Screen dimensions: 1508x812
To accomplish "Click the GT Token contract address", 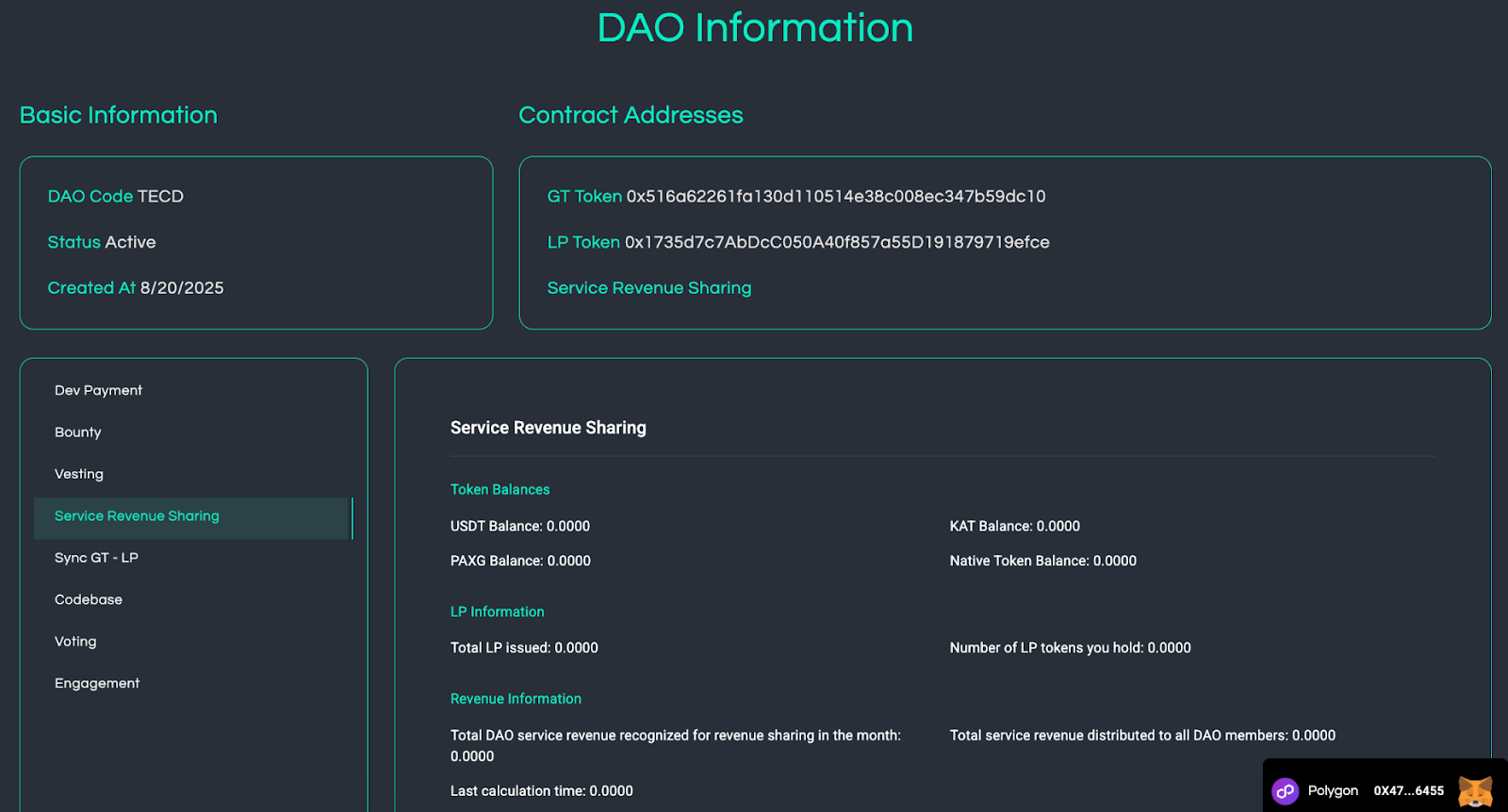I will click(x=835, y=197).
